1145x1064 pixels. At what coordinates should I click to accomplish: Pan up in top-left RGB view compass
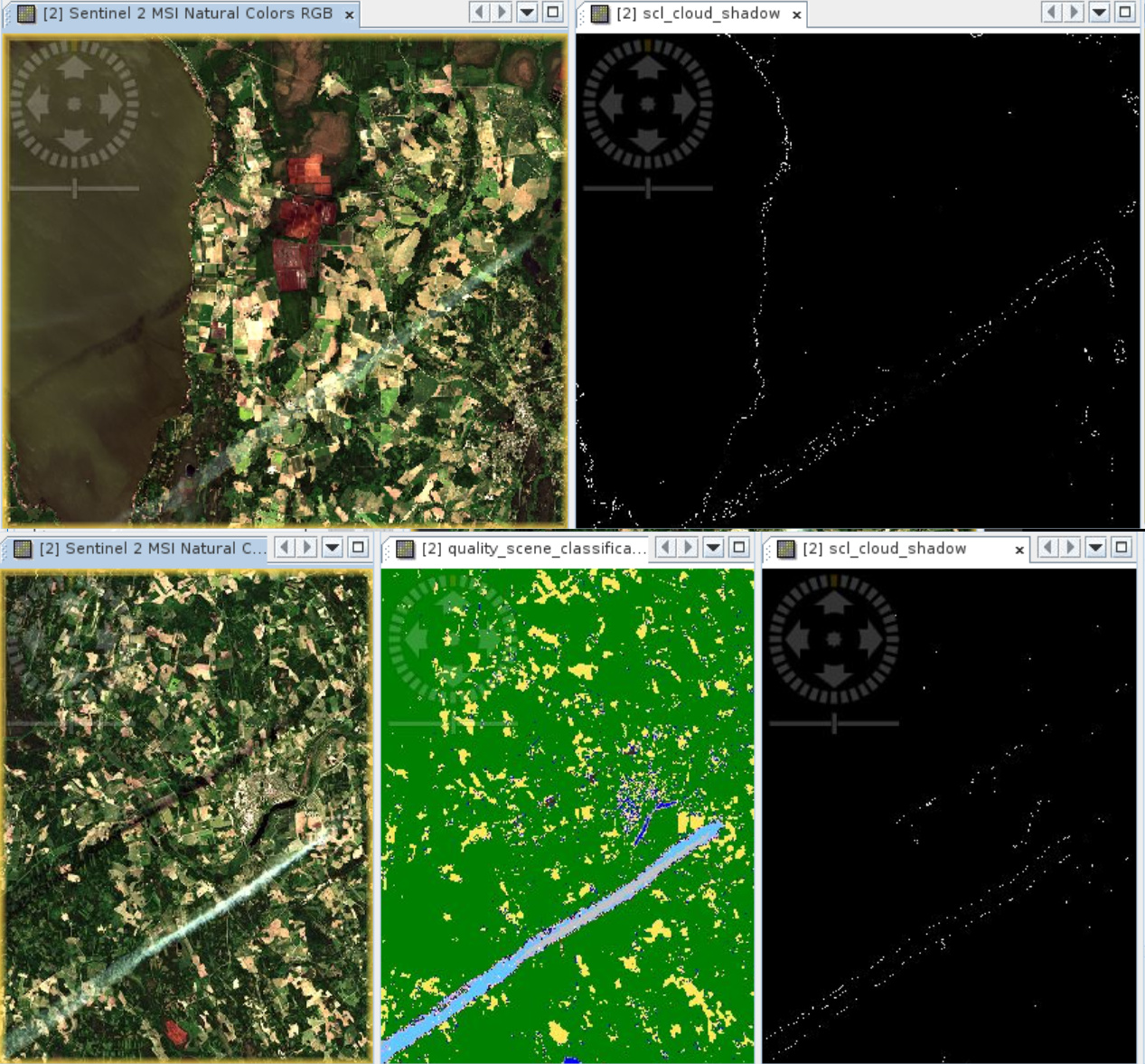click(x=74, y=67)
